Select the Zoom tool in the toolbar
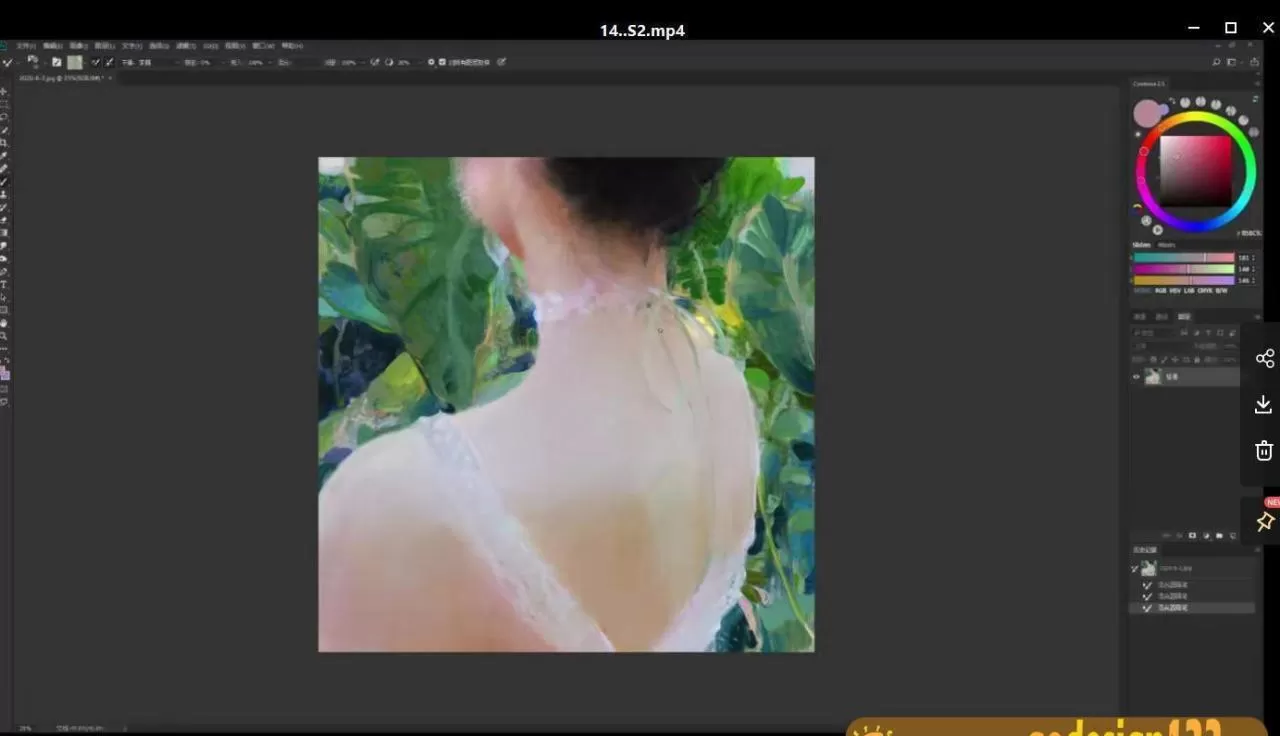The height and width of the screenshot is (736, 1280). point(5,336)
